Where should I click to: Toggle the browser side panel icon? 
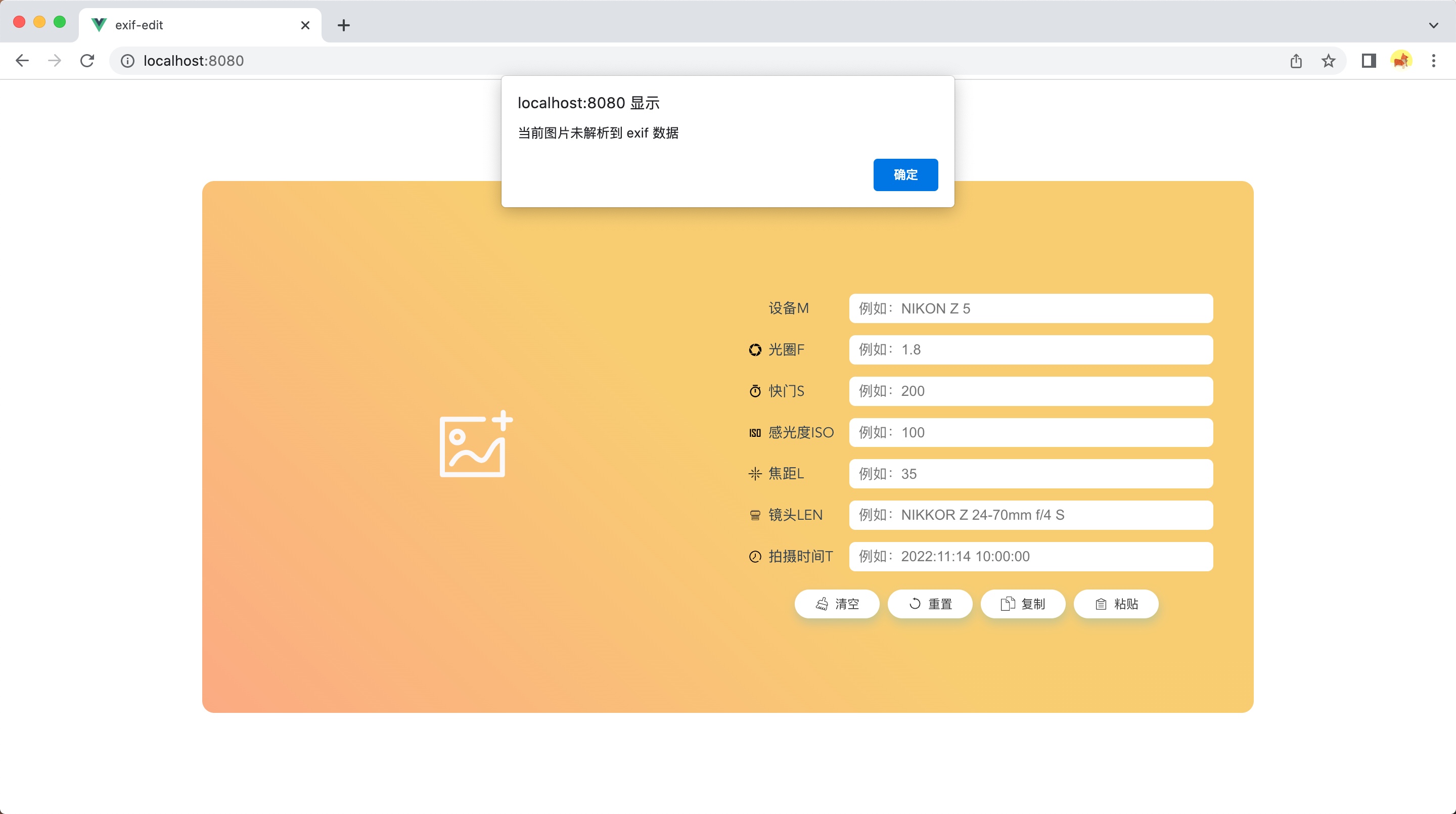click(1369, 61)
